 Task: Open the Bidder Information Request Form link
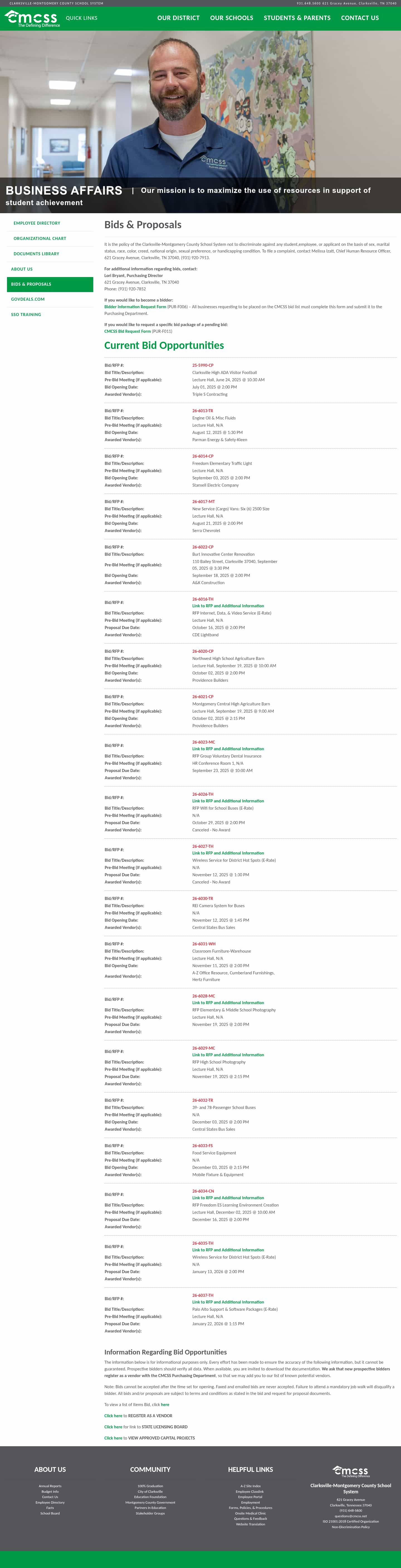[135, 307]
